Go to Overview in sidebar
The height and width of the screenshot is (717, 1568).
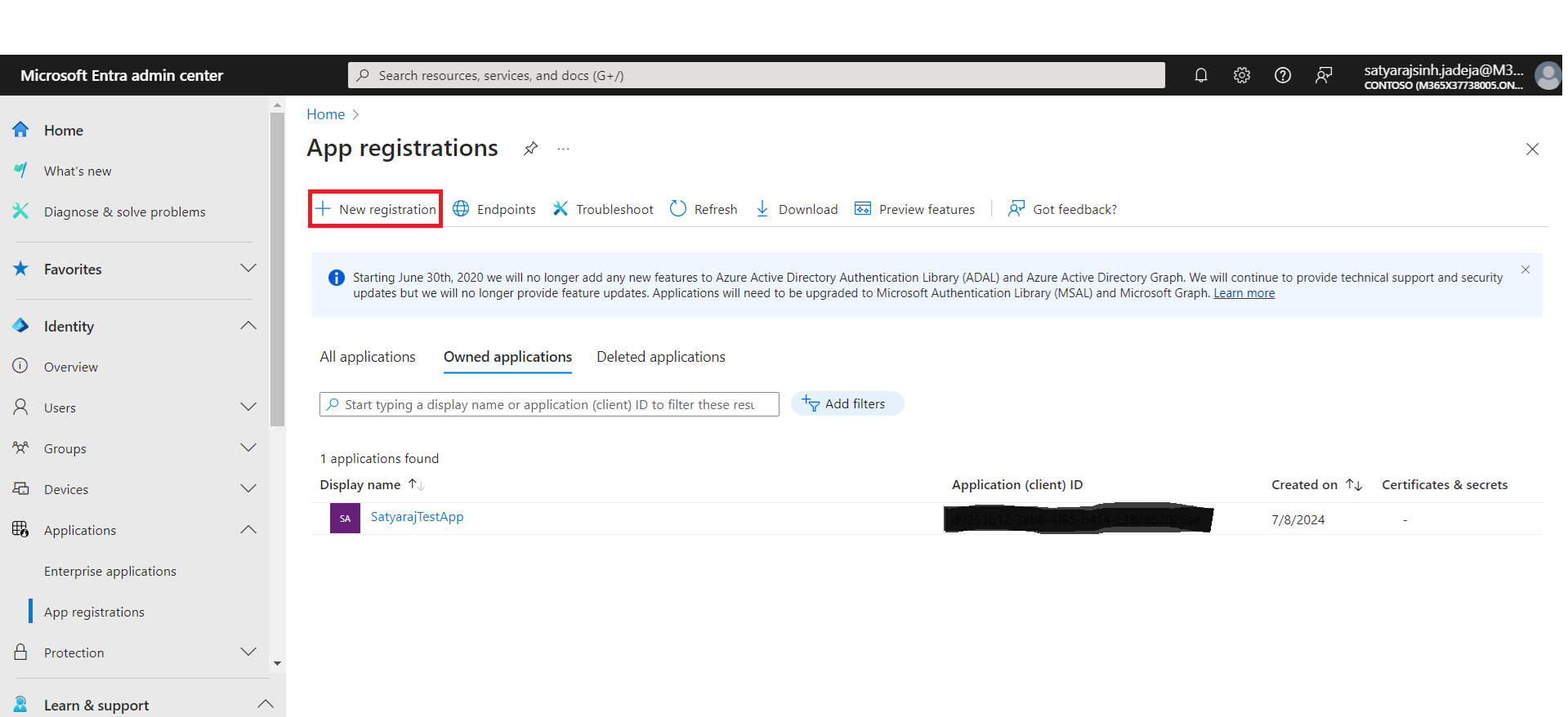[x=71, y=367]
